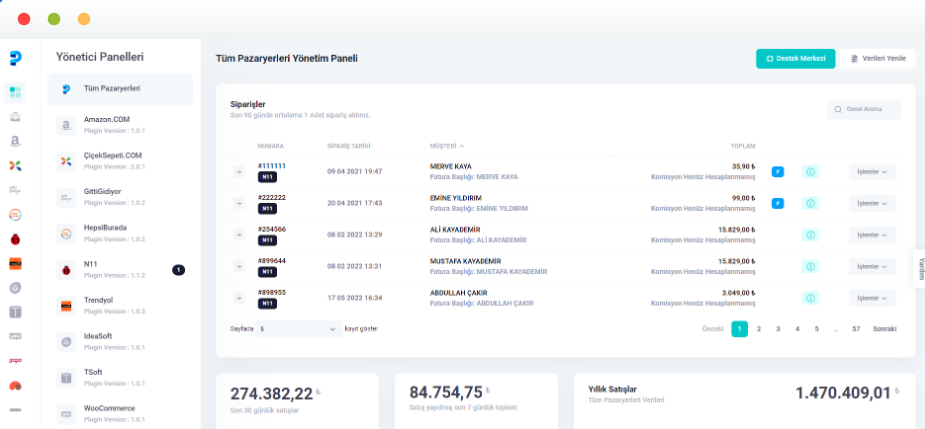Sort by the TOPLAM column header
Image resolution: width=925 pixels, height=429 pixels.
pos(743,146)
